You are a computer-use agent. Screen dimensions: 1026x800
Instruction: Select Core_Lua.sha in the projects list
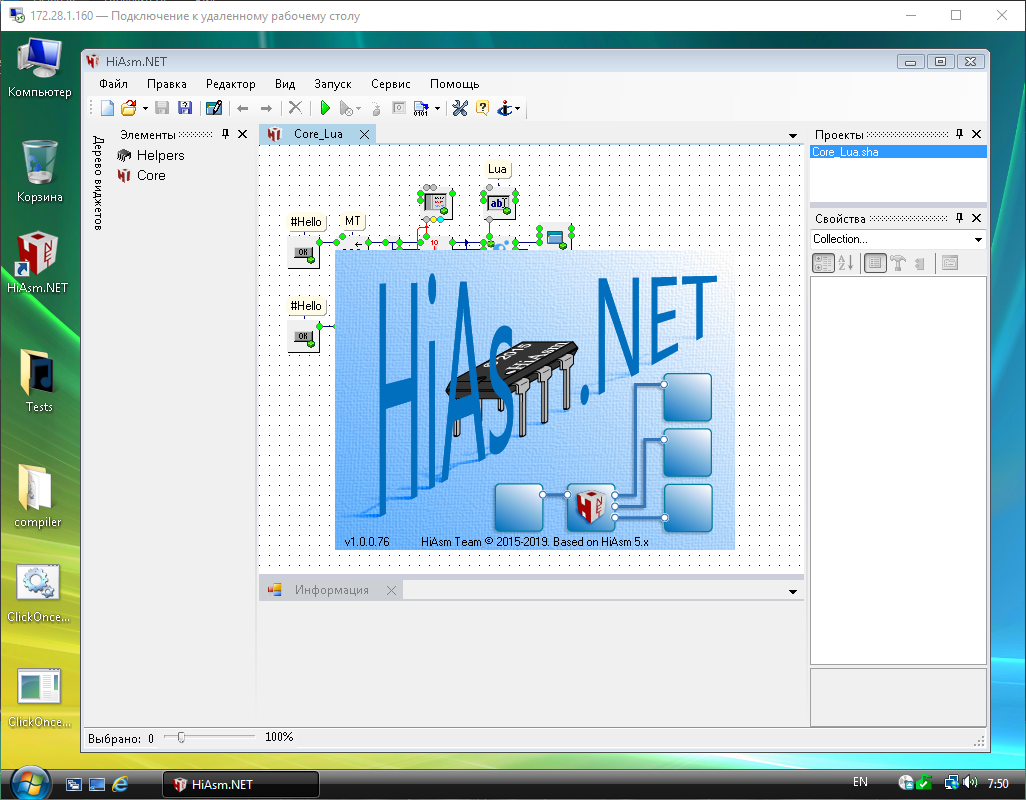click(x=846, y=152)
